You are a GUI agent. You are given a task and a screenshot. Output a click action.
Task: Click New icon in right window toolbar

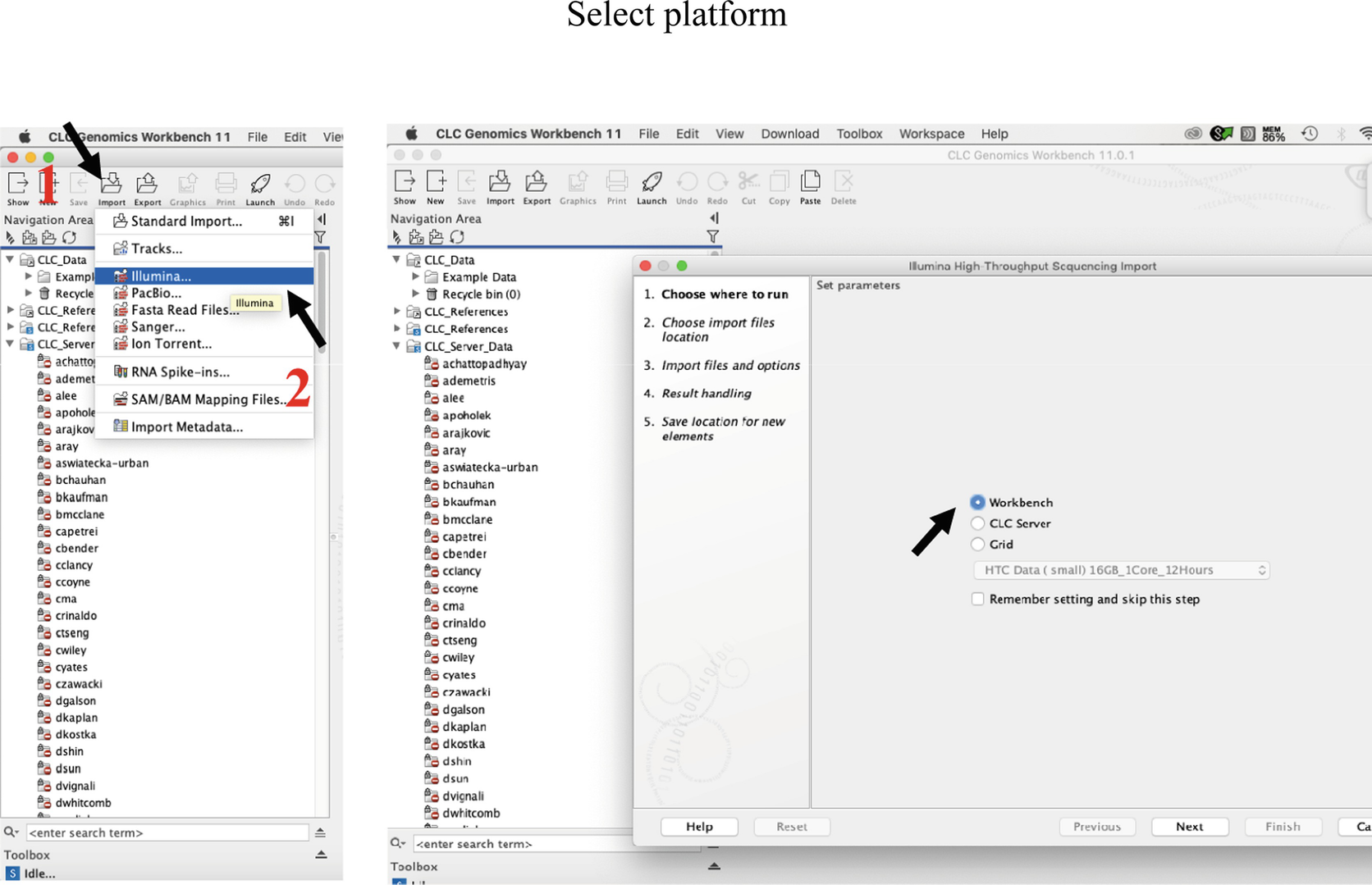(x=436, y=181)
